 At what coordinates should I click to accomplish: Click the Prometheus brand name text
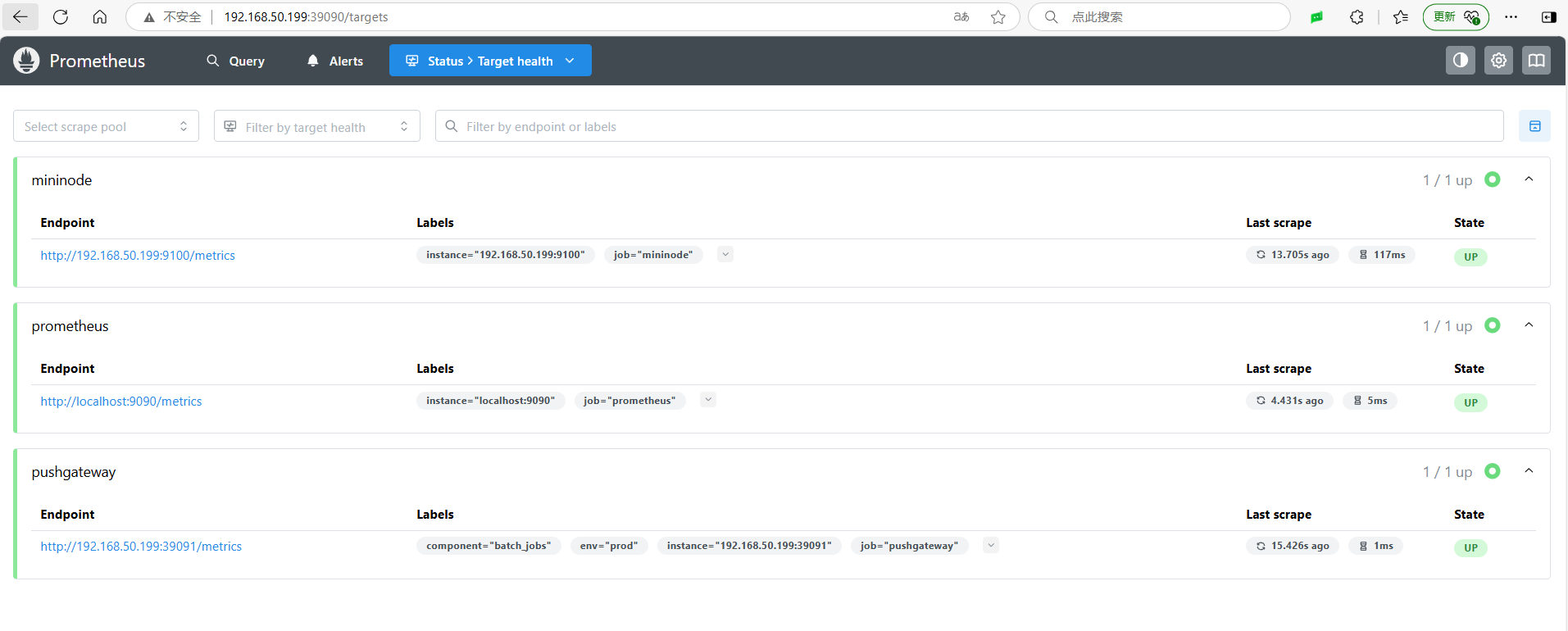tap(97, 61)
